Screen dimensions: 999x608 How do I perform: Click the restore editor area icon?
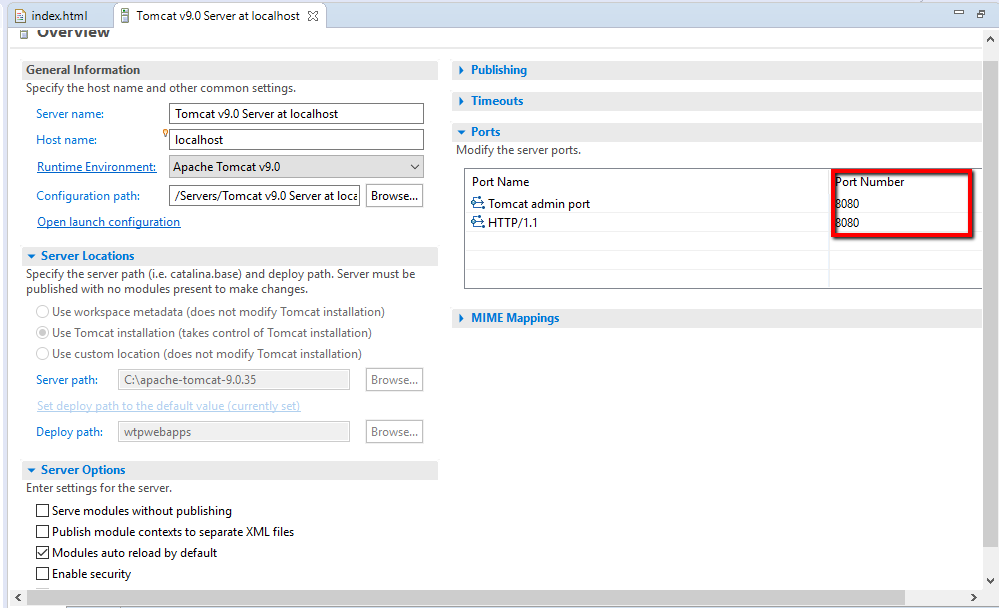coord(981,13)
